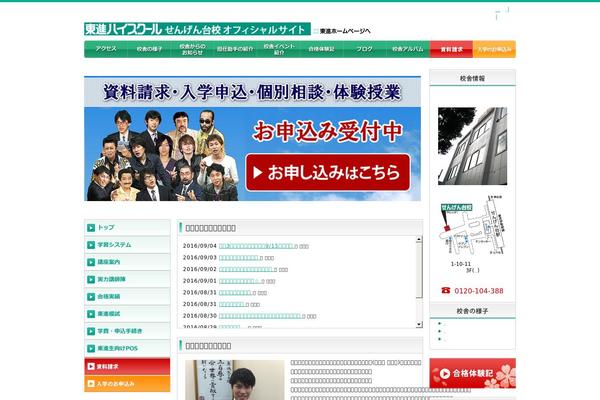The height and width of the screenshot is (400, 600).
Task: Click the 校舎の様子 panel header on the right
Action: click(x=472, y=311)
